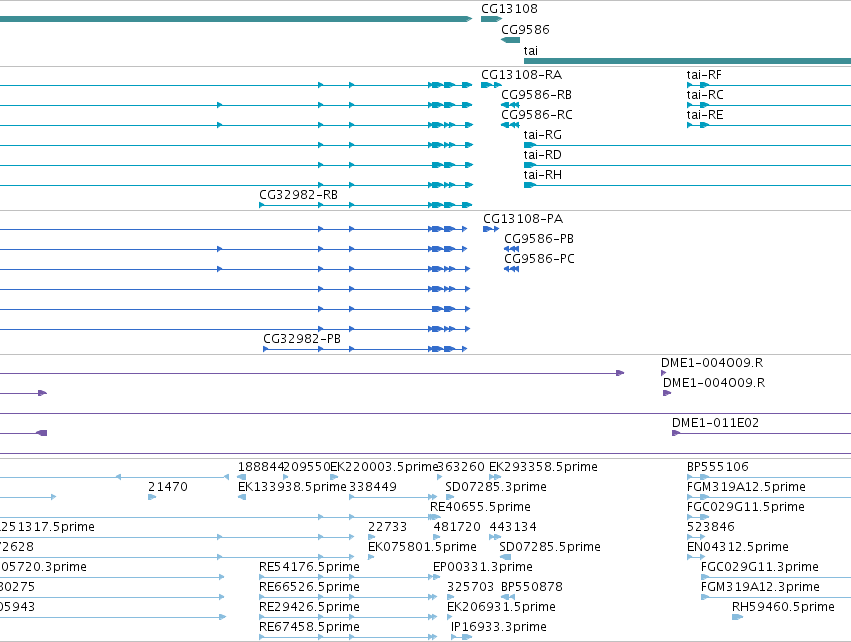Click the RE29426.5prime EST label
This screenshot has height=642, width=851.
[309, 607]
